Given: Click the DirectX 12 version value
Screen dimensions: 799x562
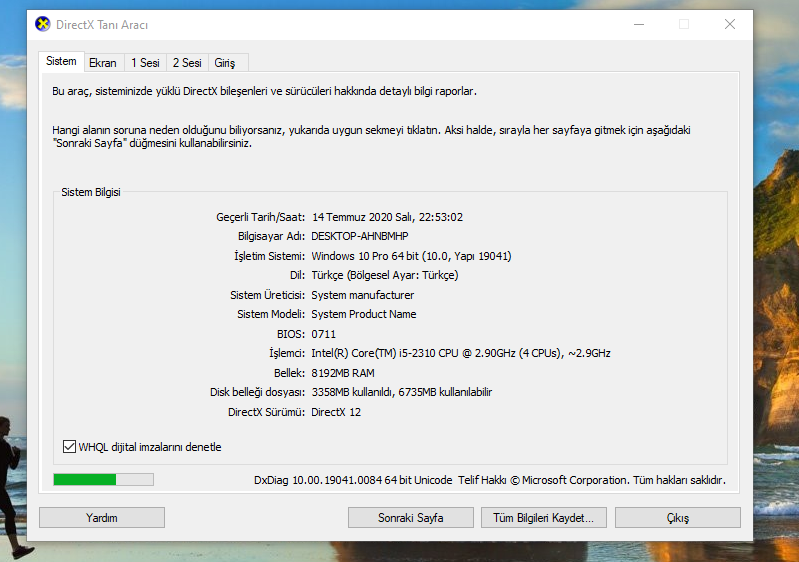Looking at the screenshot, I should coord(336,412).
